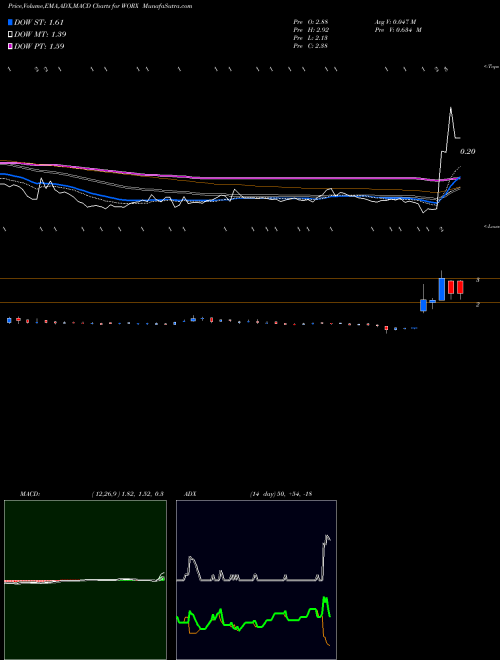Click the 'Avg V: 0.047 M' value

[x=395, y=22]
